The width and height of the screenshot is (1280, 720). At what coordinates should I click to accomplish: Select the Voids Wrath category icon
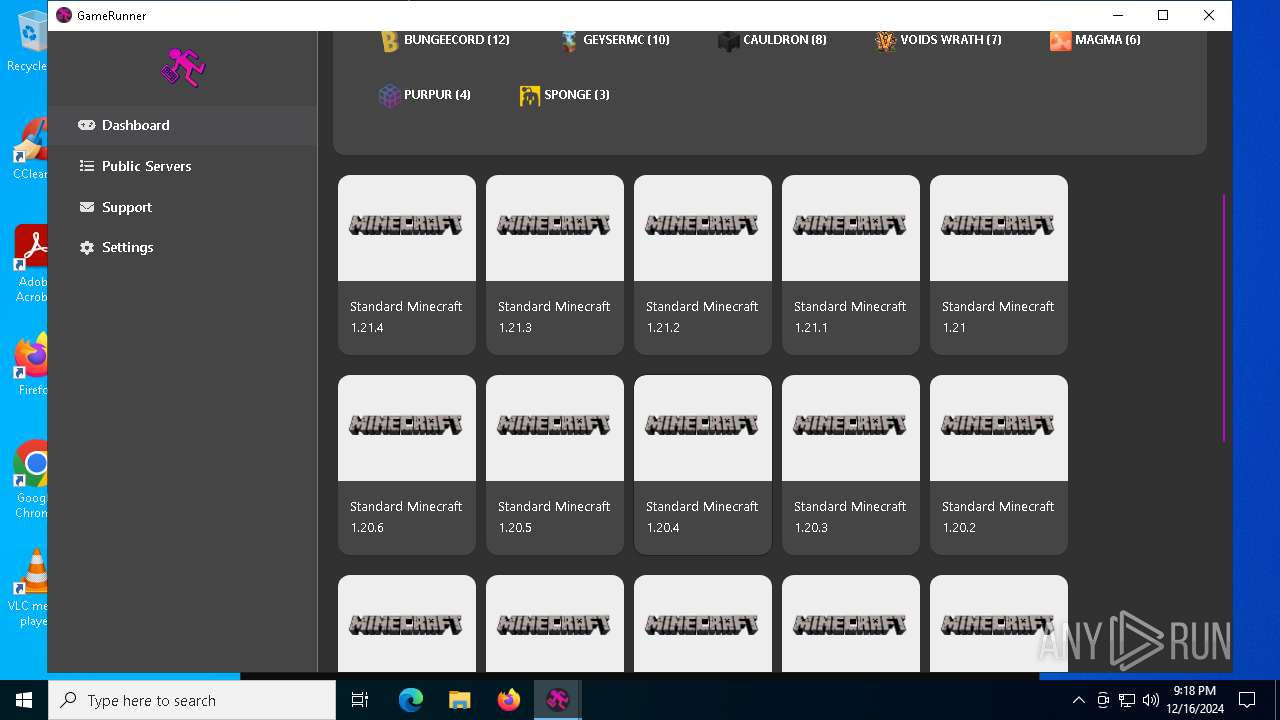point(885,41)
